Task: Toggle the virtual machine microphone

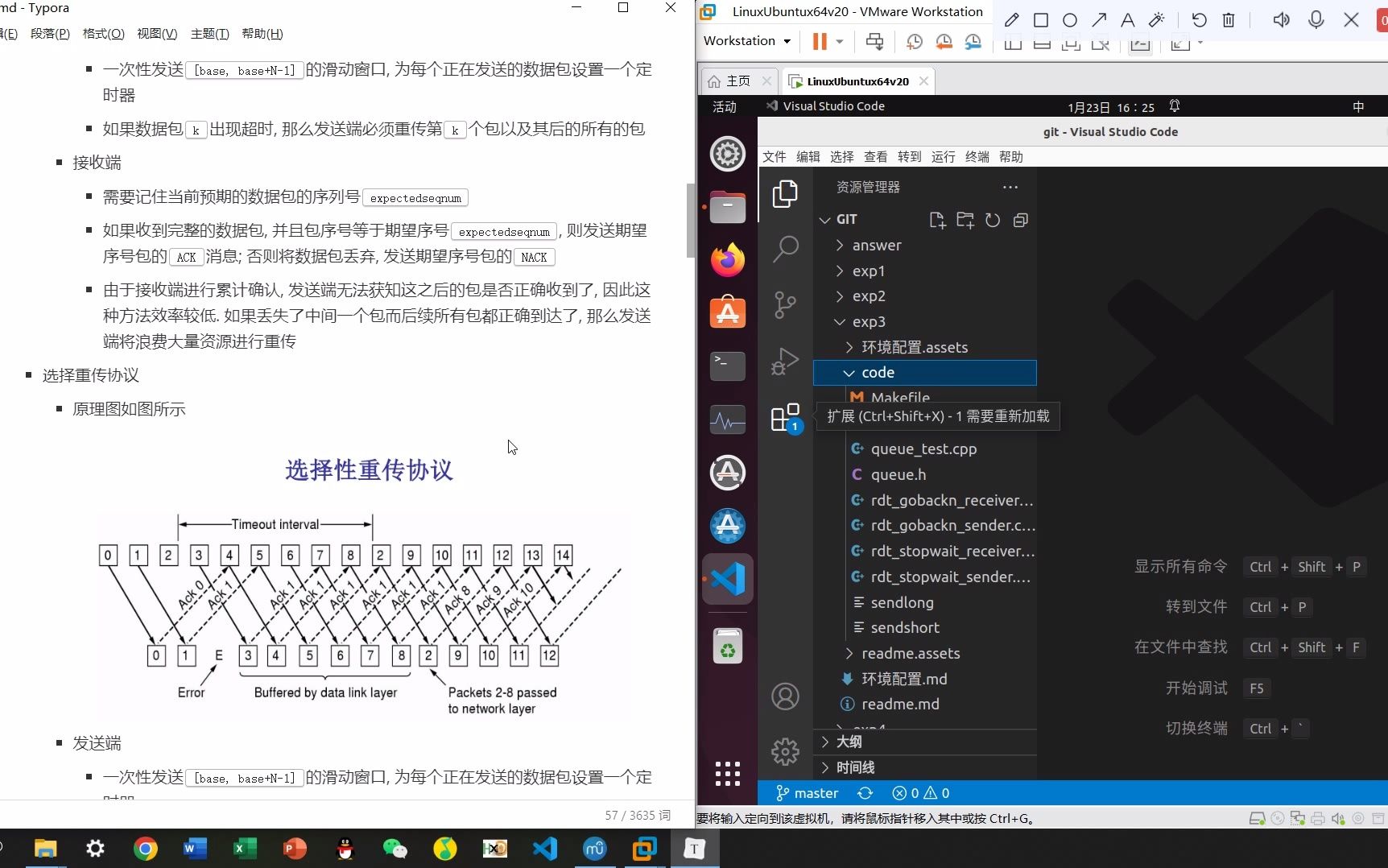Action: 1316,20
